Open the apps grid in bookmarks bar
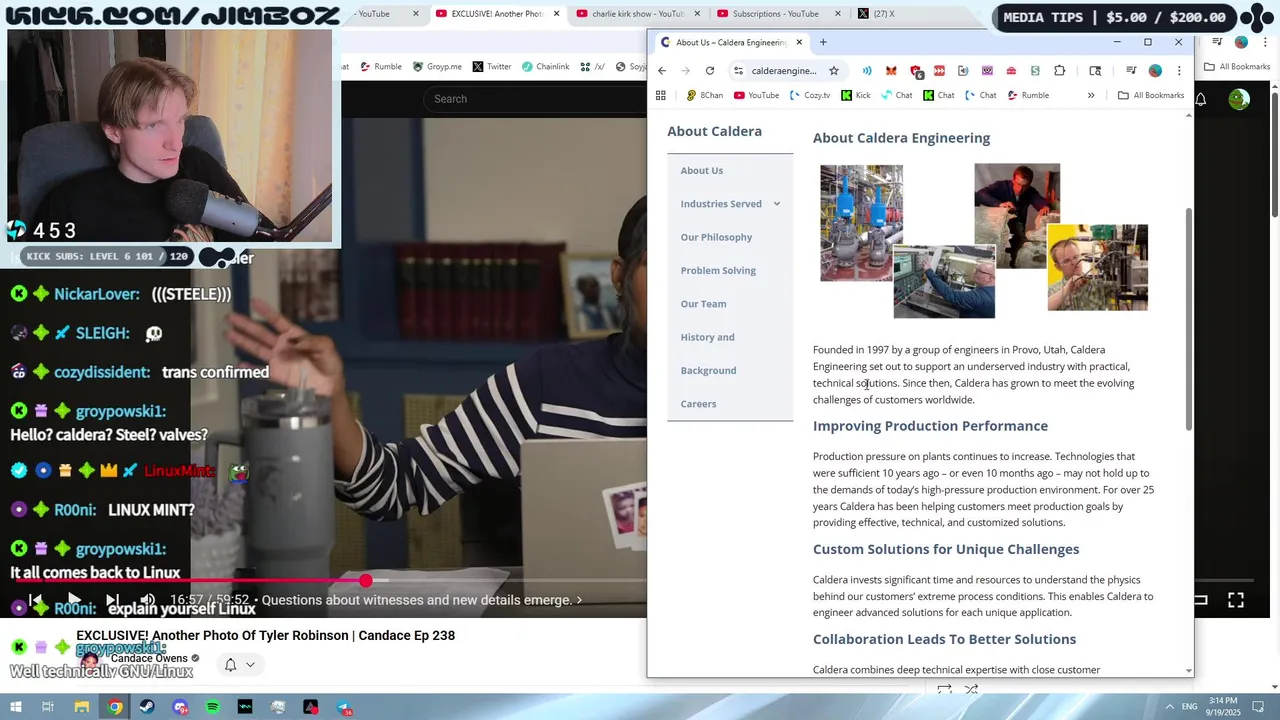 [660, 95]
